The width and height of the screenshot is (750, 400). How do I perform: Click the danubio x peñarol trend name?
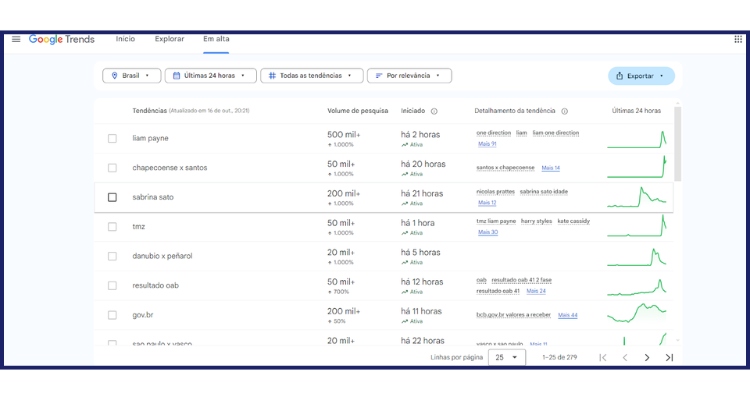click(162, 256)
